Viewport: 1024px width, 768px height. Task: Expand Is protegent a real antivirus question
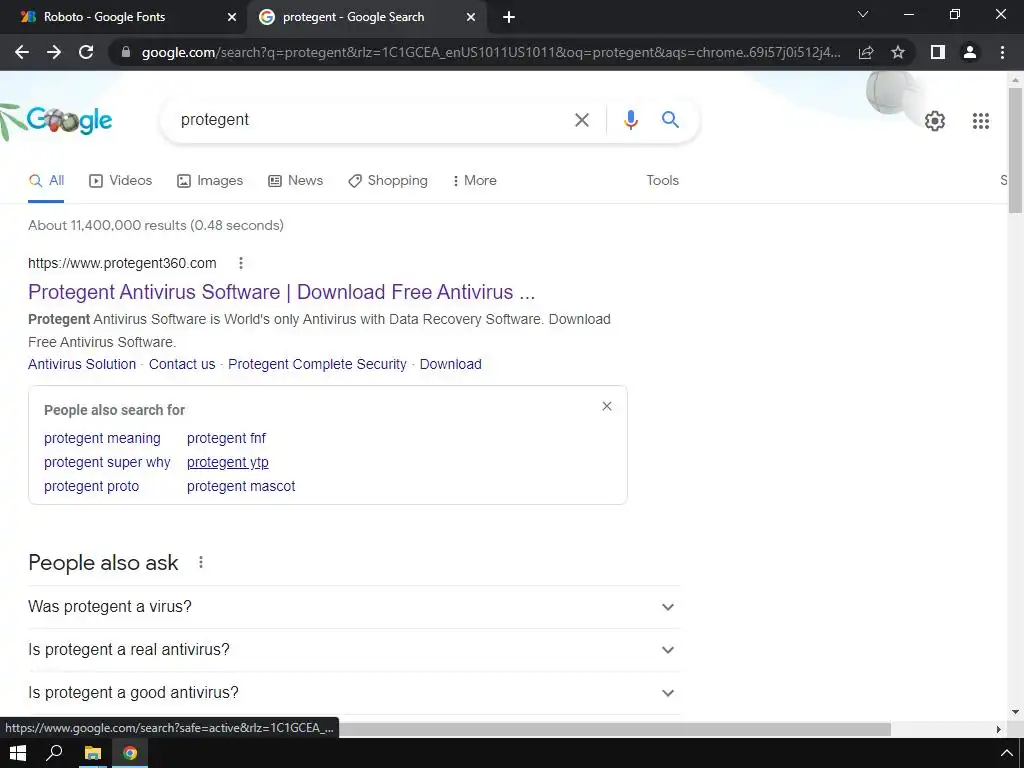point(354,650)
